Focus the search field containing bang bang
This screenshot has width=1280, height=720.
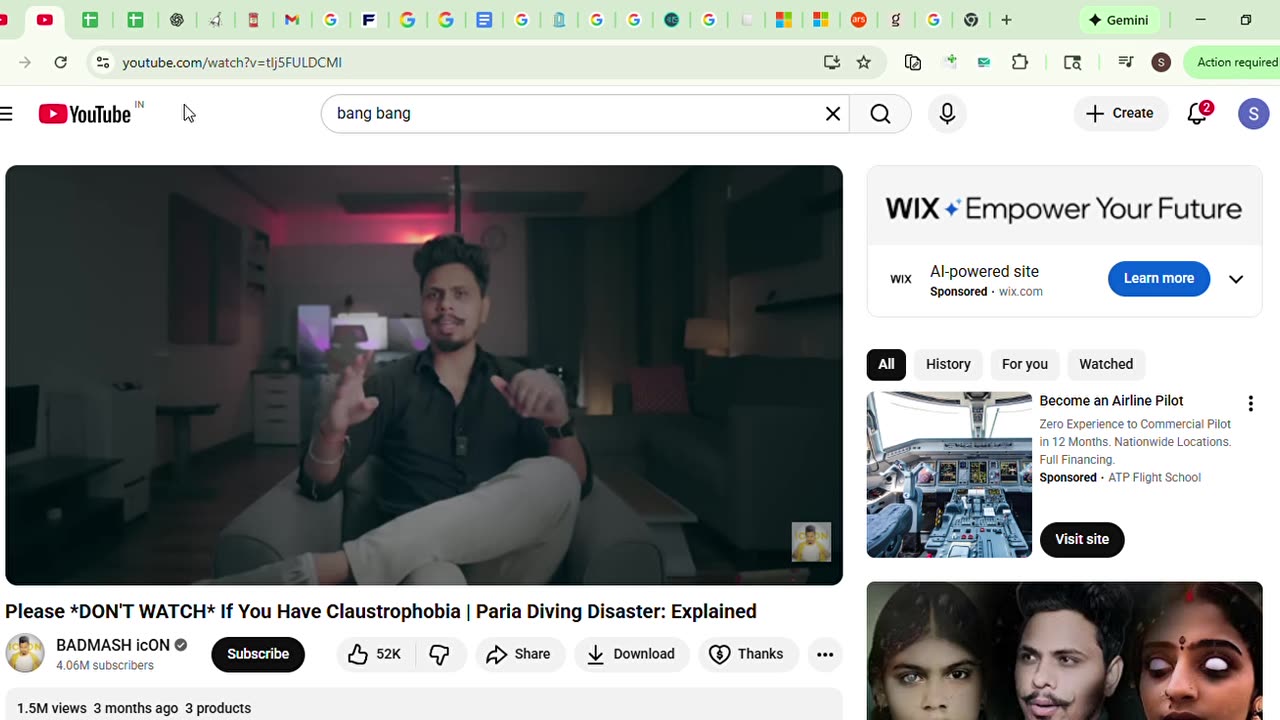pos(575,114)
